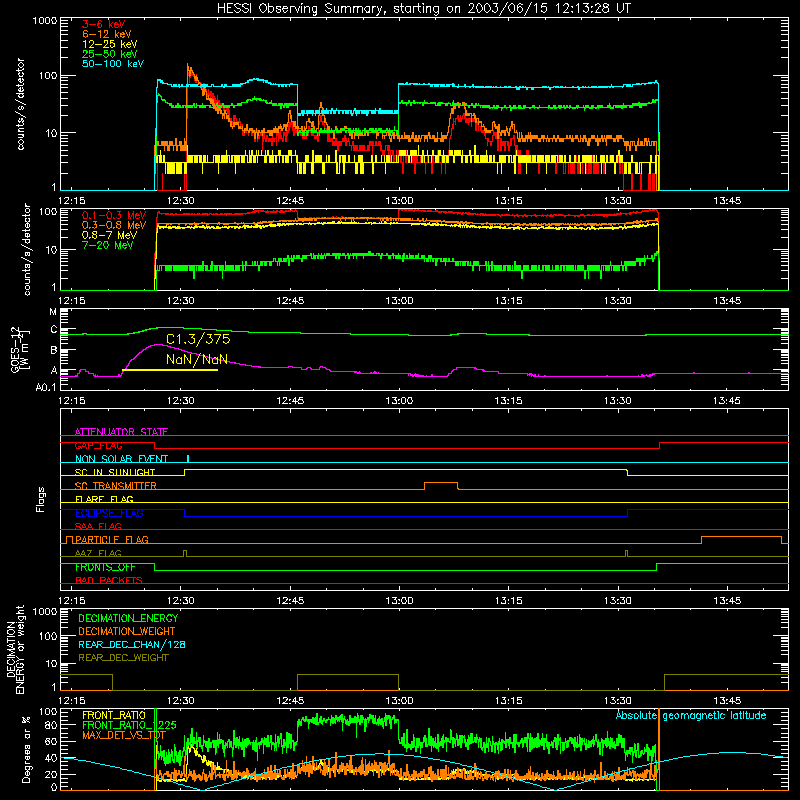This screenshot has height=800, width=800.
Task: Click the REAR_DEC_CHAN/128 legend label
Action: pos(132,644)
